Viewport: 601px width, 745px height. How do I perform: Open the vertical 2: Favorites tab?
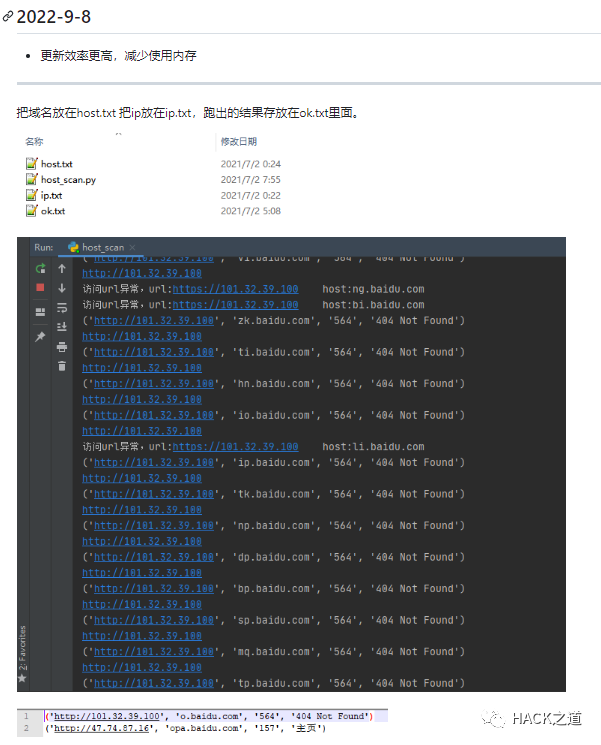(x=22, y=648)
